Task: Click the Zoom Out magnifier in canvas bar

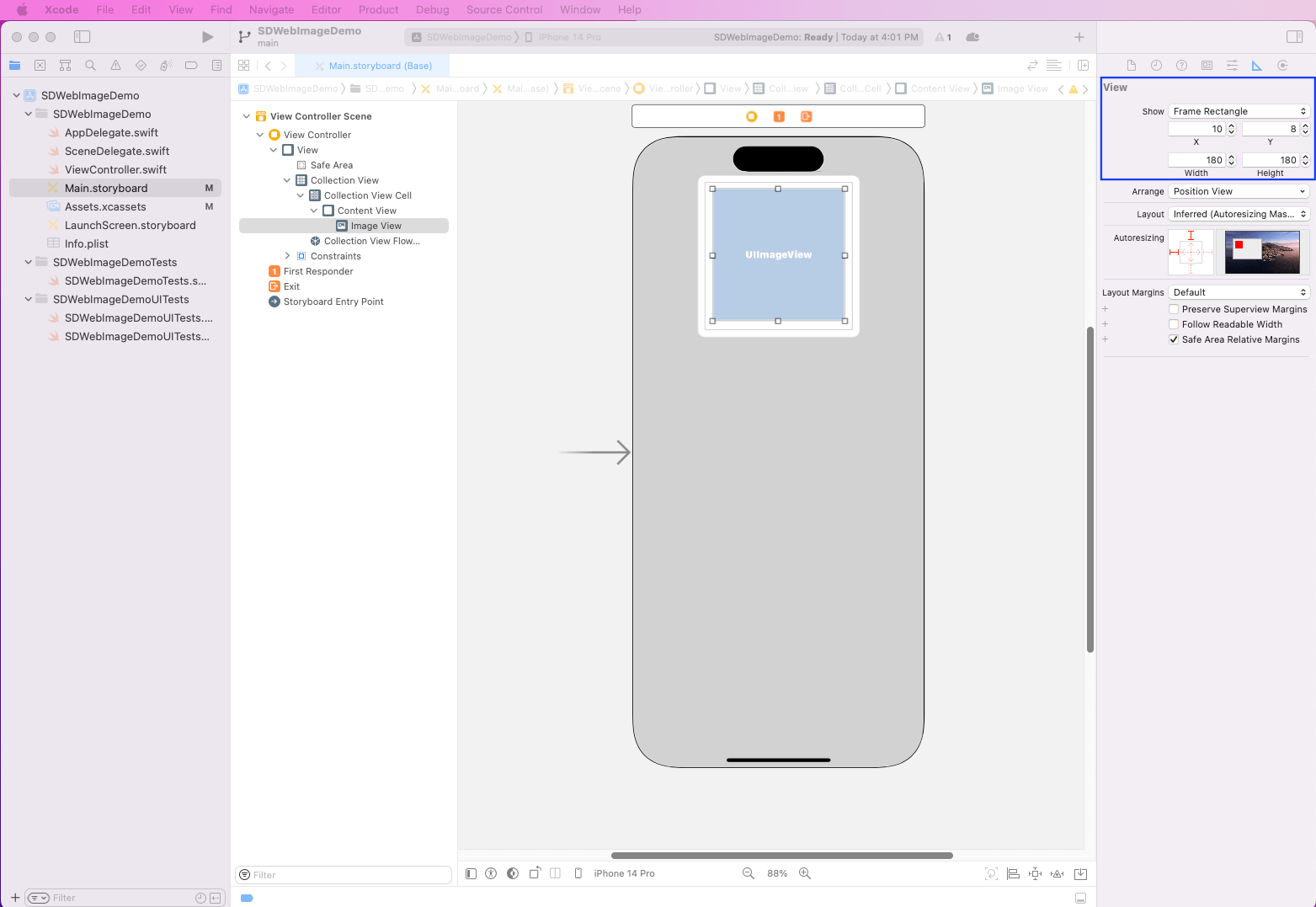Action: click(x=748, y=874)
